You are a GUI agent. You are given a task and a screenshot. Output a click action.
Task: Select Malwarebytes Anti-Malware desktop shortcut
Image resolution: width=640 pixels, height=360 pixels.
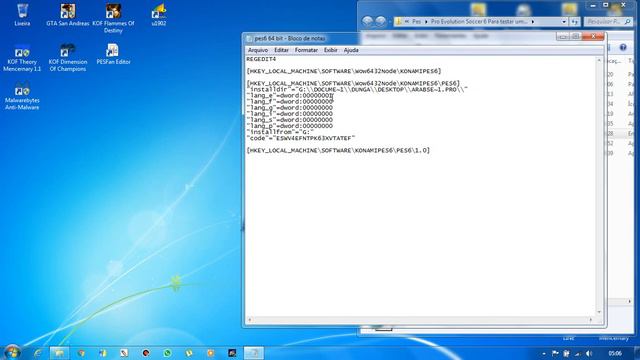tap(22, 96)
